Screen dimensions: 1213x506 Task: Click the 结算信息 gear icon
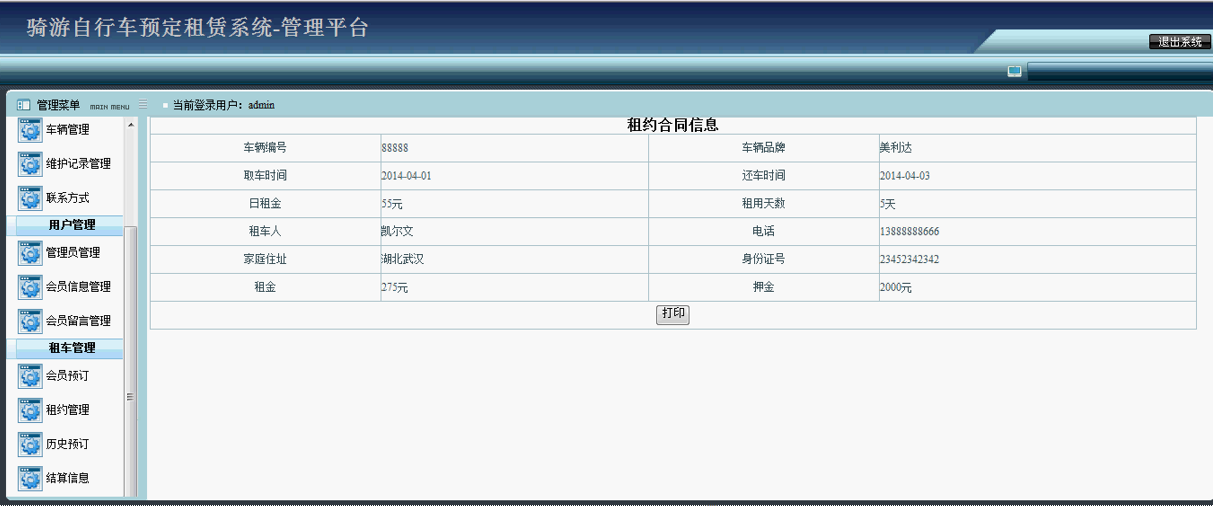coord(30,478)
